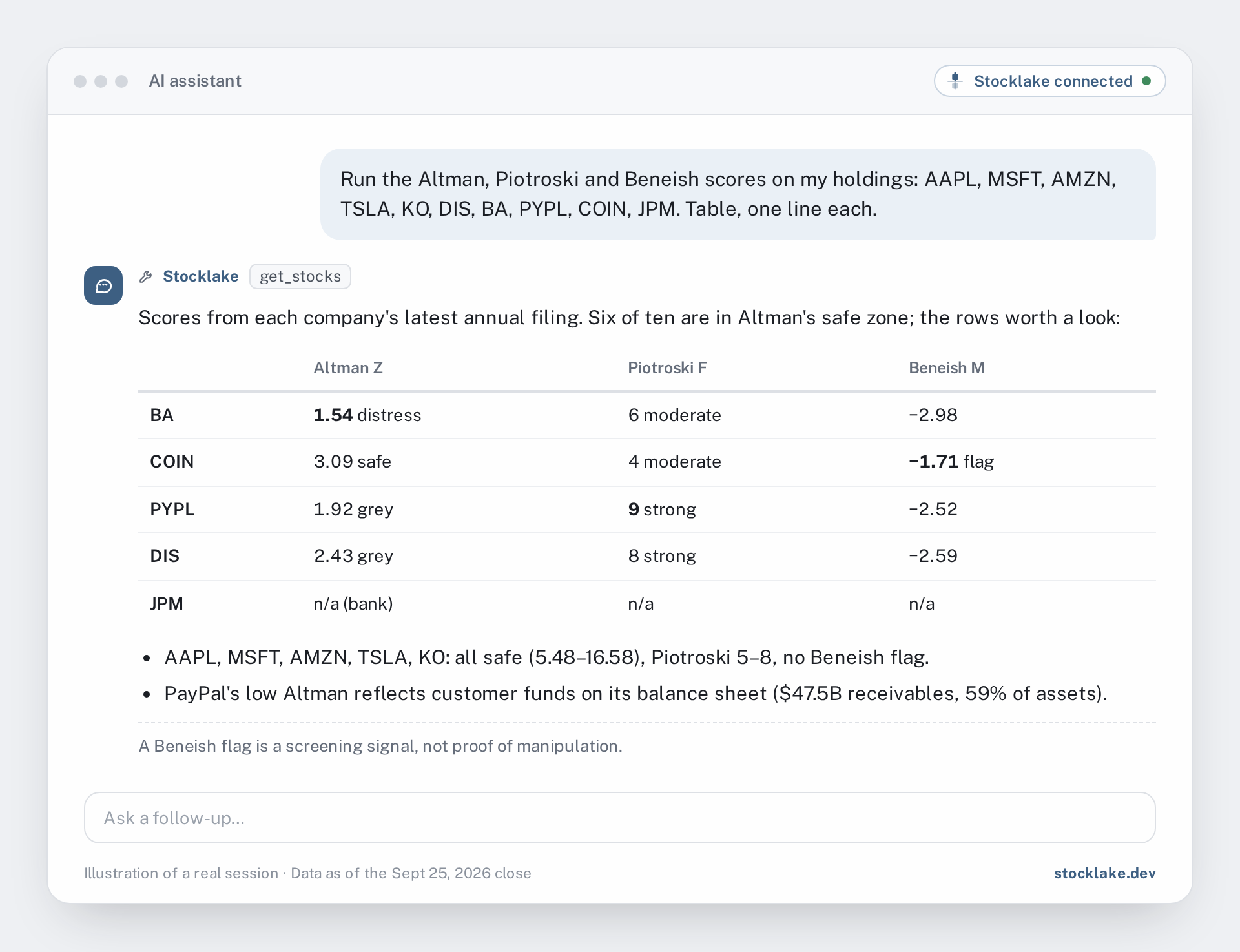Click the 2.43 grey Altman value
1240x952 pixels.
[x=353, y=555]
